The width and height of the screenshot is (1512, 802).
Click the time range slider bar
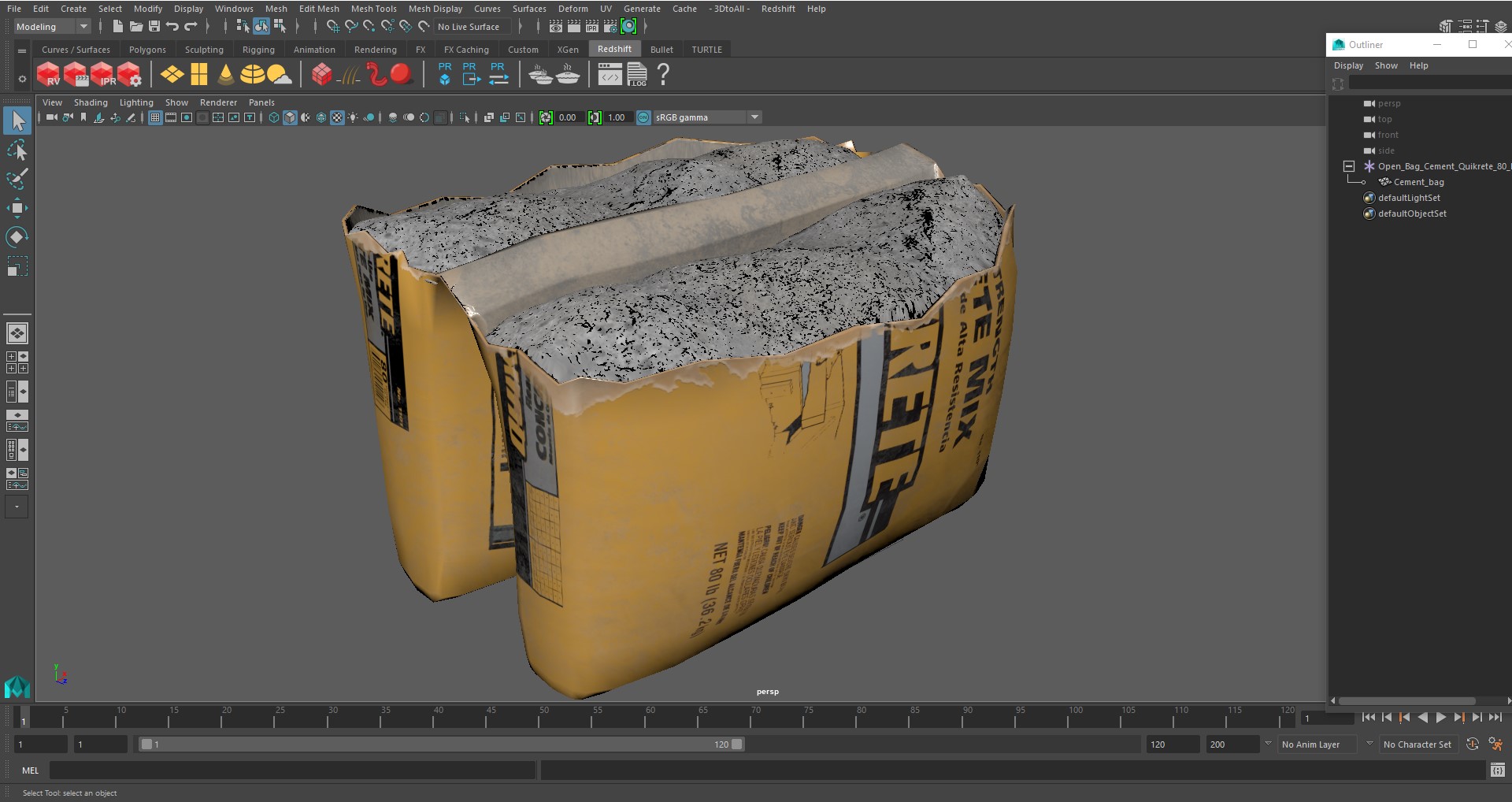[441, 744]
